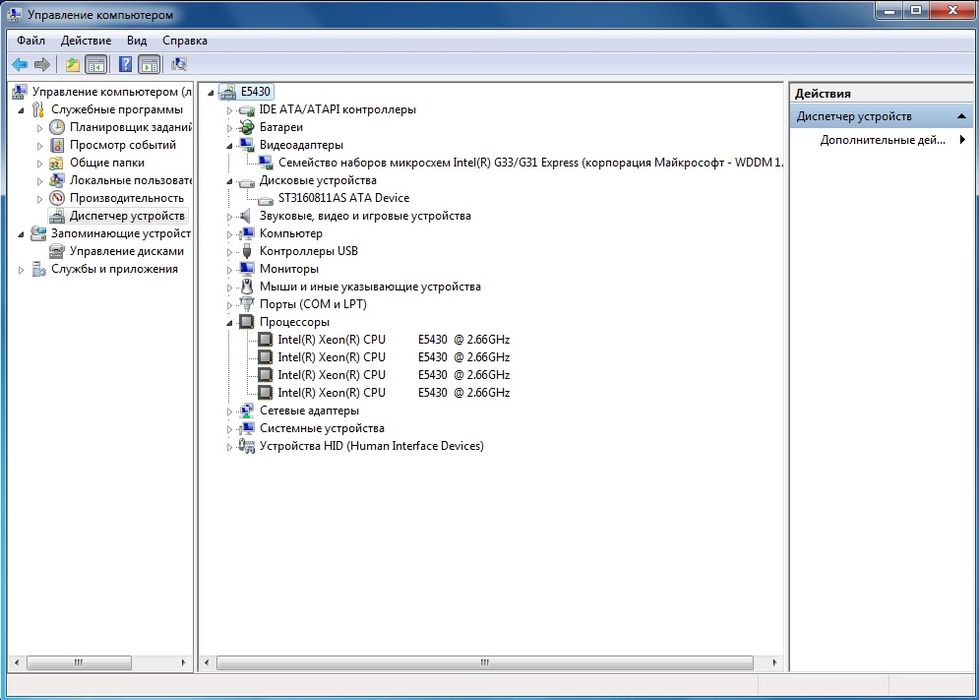Image resolution: width=979 pixels, height=700 pixels.
Task: Expand the Системные устройства node
Action: pos(229,429)
